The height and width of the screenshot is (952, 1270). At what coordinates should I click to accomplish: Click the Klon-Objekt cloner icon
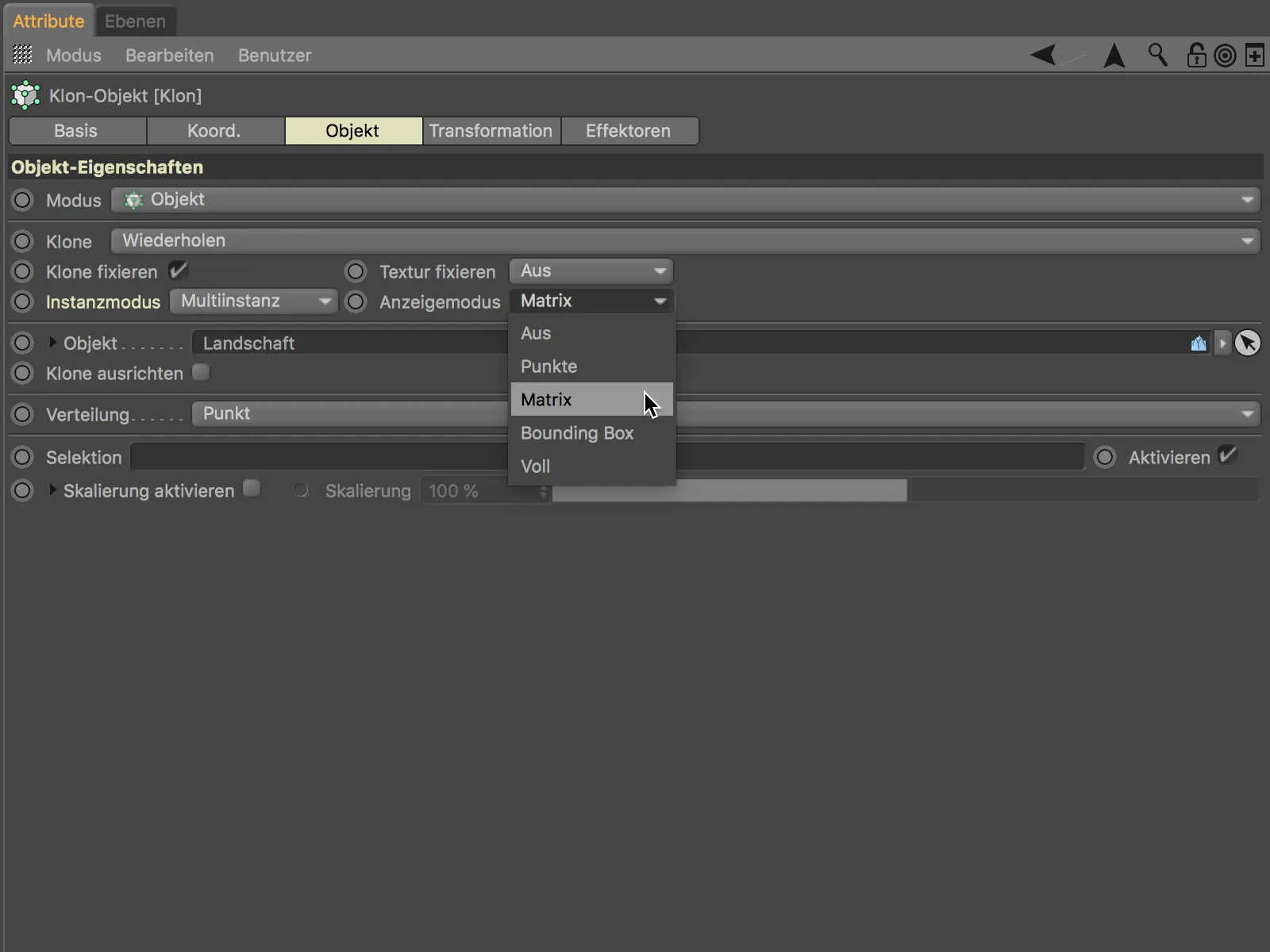(25, 95)
